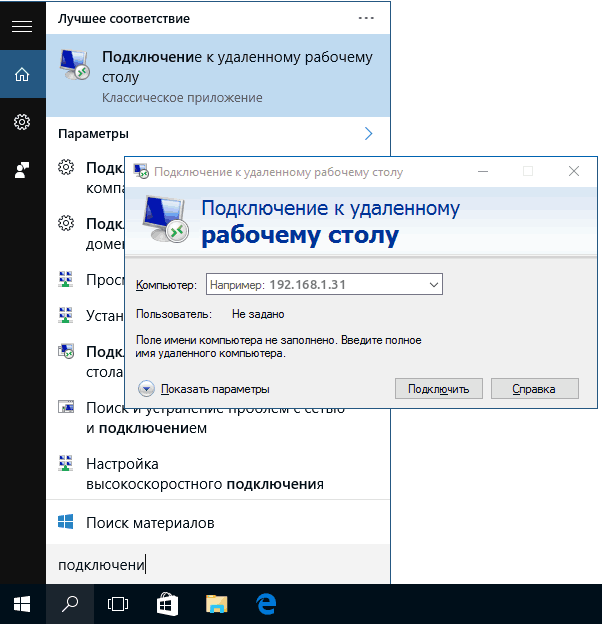
Task: Open Task View from the taskbar
Action: [119, 603]
